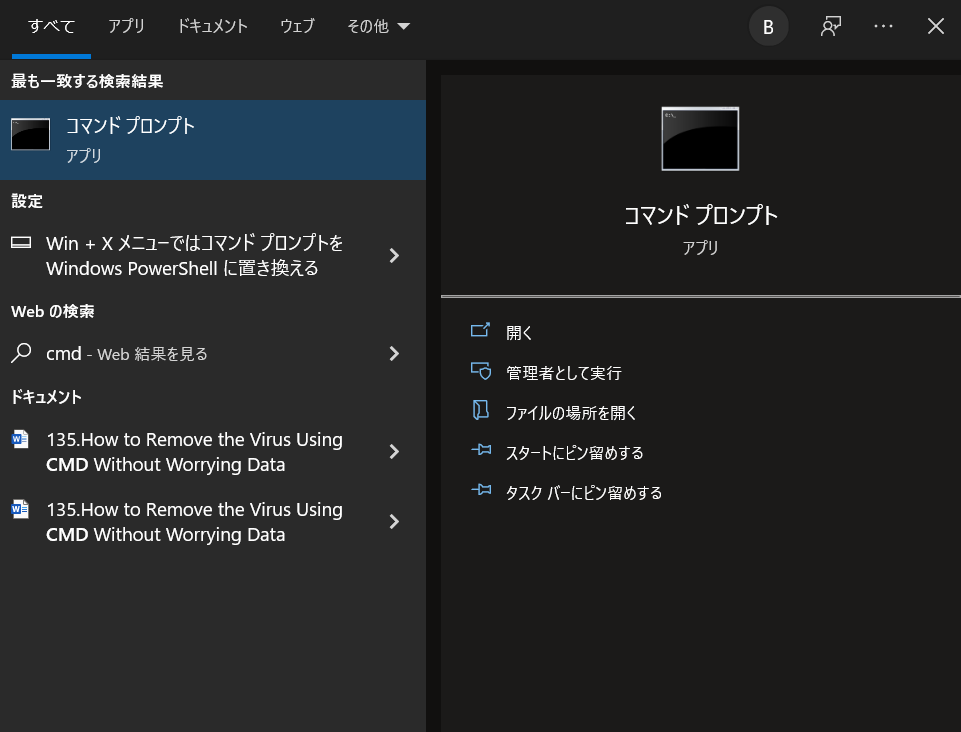Click the folder icon beside ファイルの場所を開く
961x732 pixels.
click(481, 412)
